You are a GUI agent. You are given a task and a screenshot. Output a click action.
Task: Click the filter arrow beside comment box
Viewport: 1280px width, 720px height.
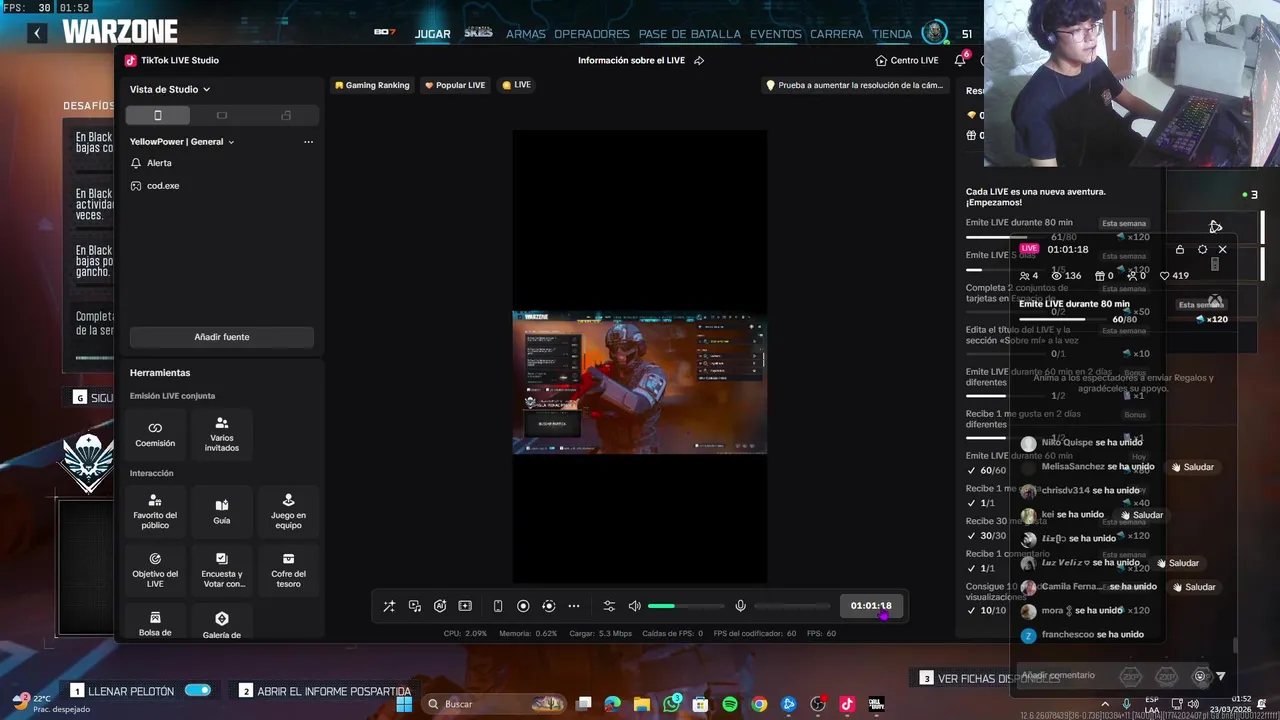coord(1220,676)
